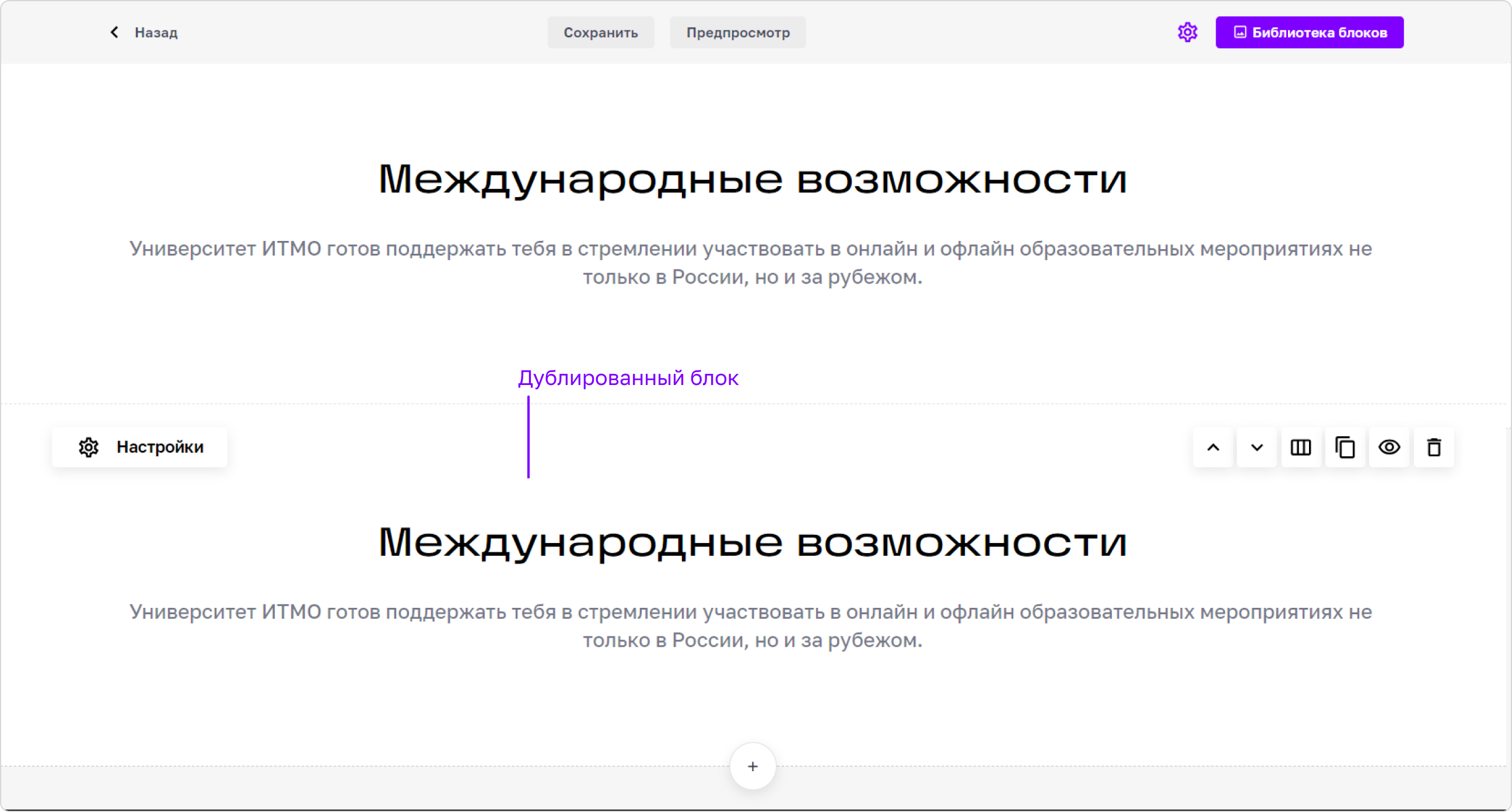Click the columns layout icon
The width and height of the screenshot is (1512, 812).
point(1301,447)
